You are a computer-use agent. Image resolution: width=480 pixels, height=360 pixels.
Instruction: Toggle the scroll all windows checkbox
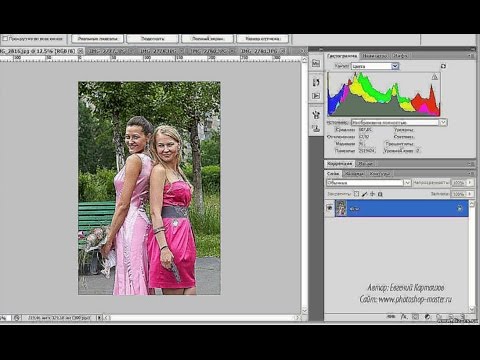(x=5, y=39)
